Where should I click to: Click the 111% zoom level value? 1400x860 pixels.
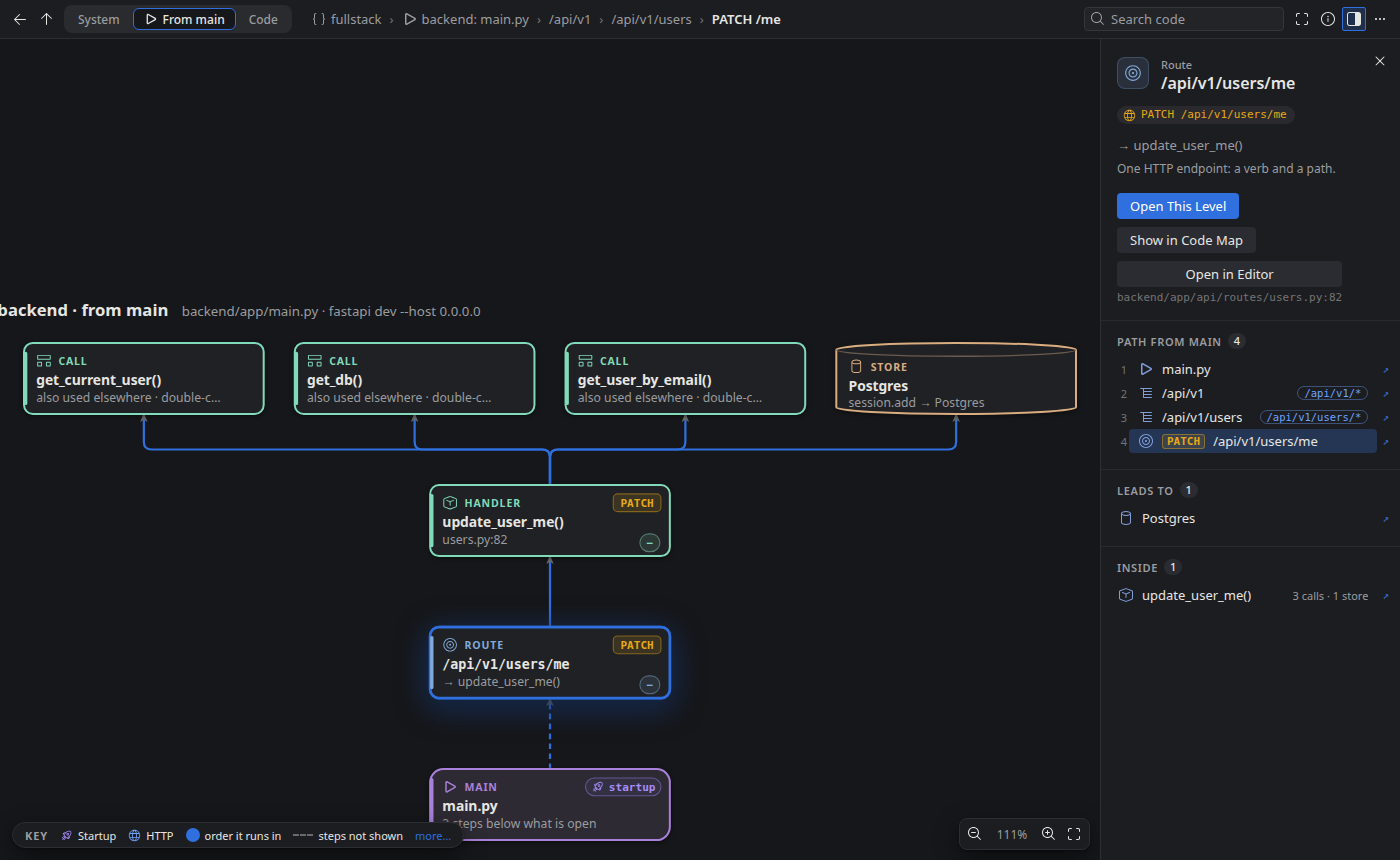(x=1012, y=834)
